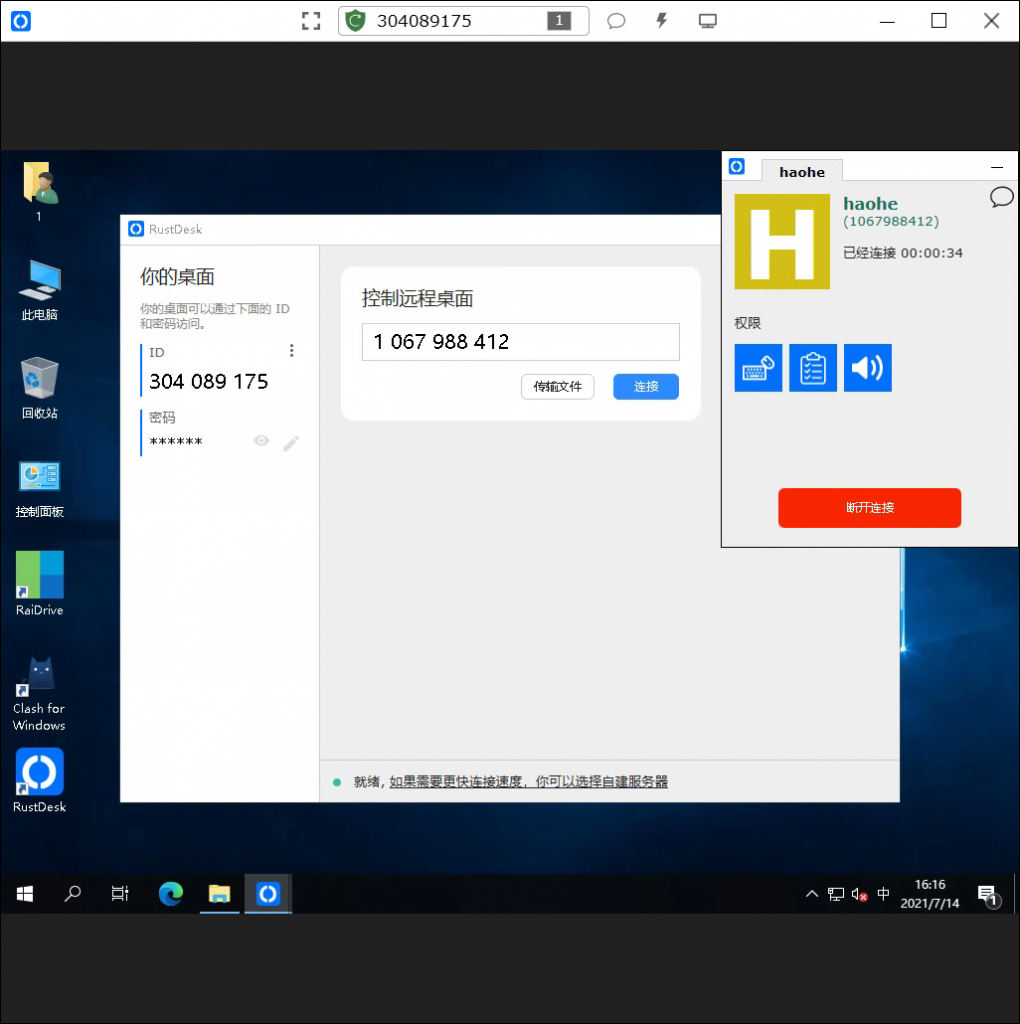The height and width of the screenshot is (1024, 1020).
Task: Select the haohe tab in the connection window
Action: (x=802, y=172)
